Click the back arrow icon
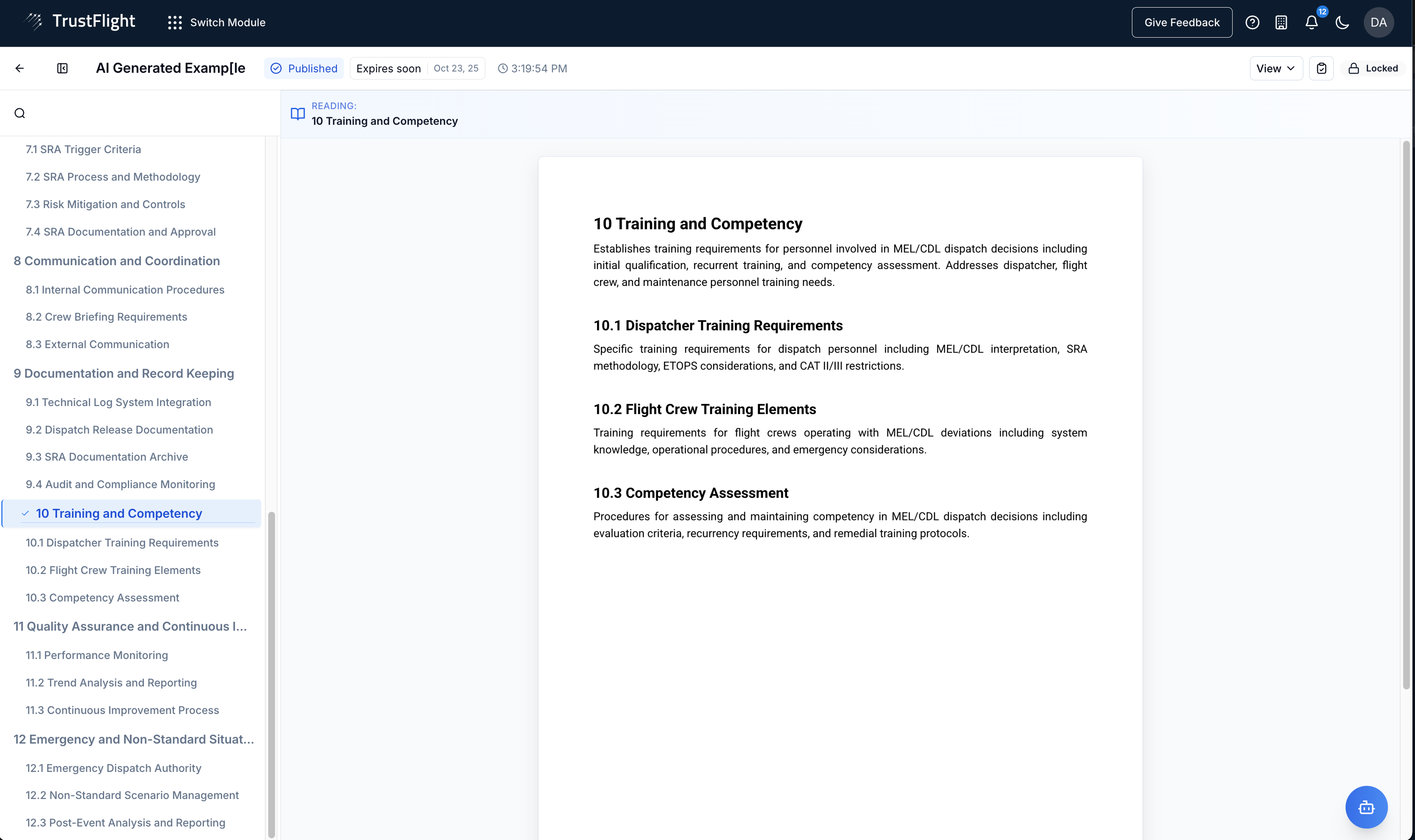Image resolution: width=1415 pixels, height=840 pixels. [x=20, y=69]
